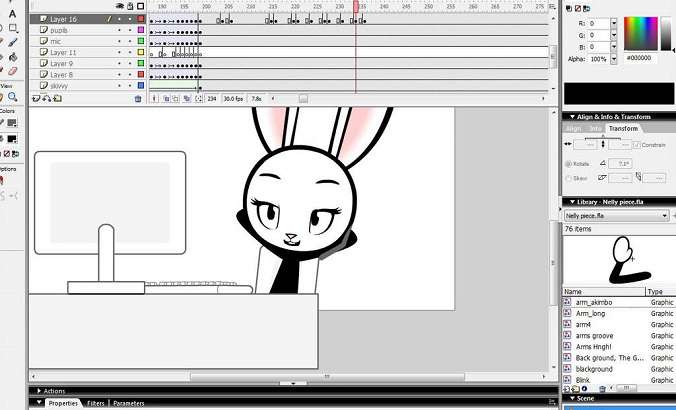Click Center Frame timeline button
Screen dimensions: 676x410
coord(154,99)
